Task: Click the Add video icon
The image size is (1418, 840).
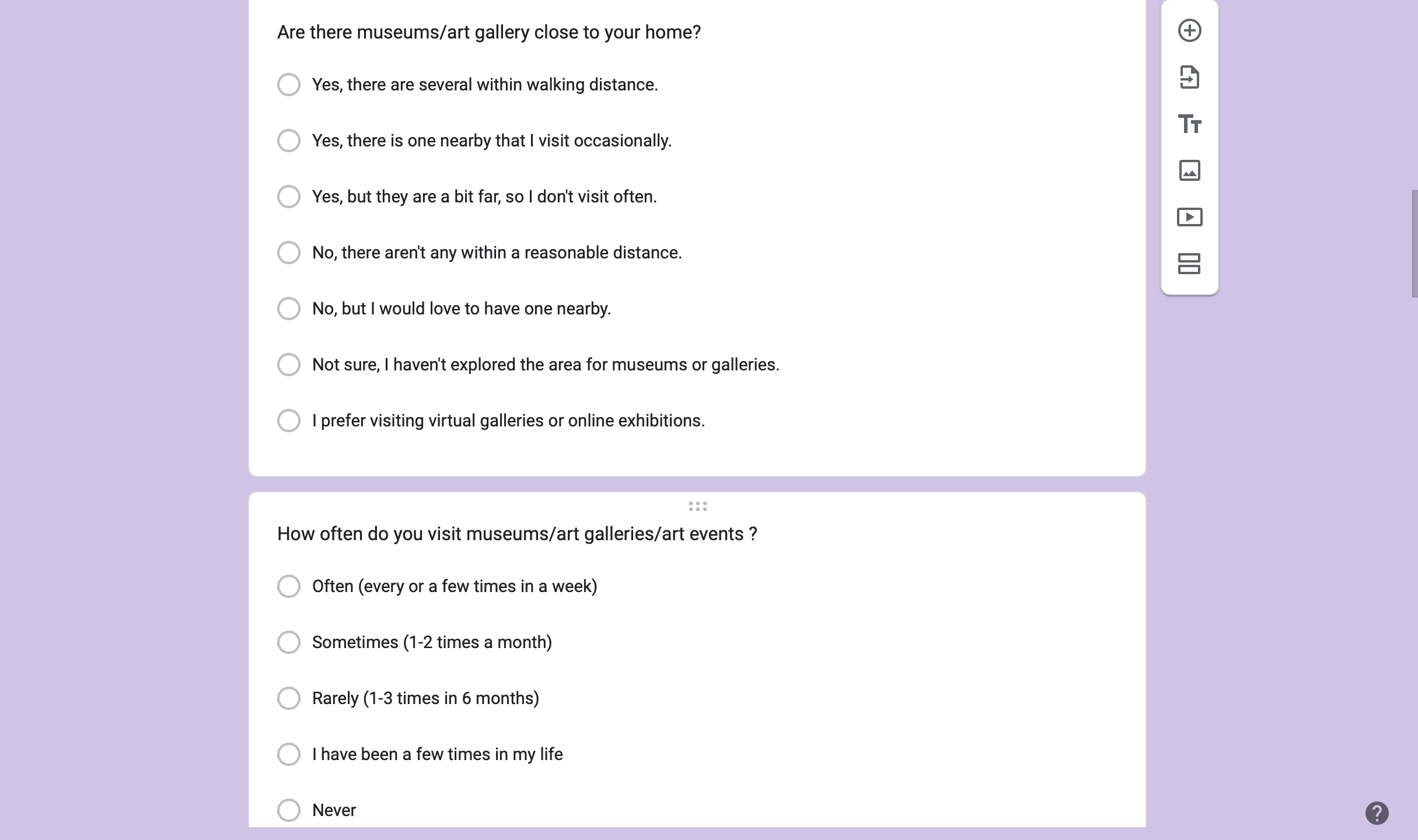Action: coord(1189,218)
